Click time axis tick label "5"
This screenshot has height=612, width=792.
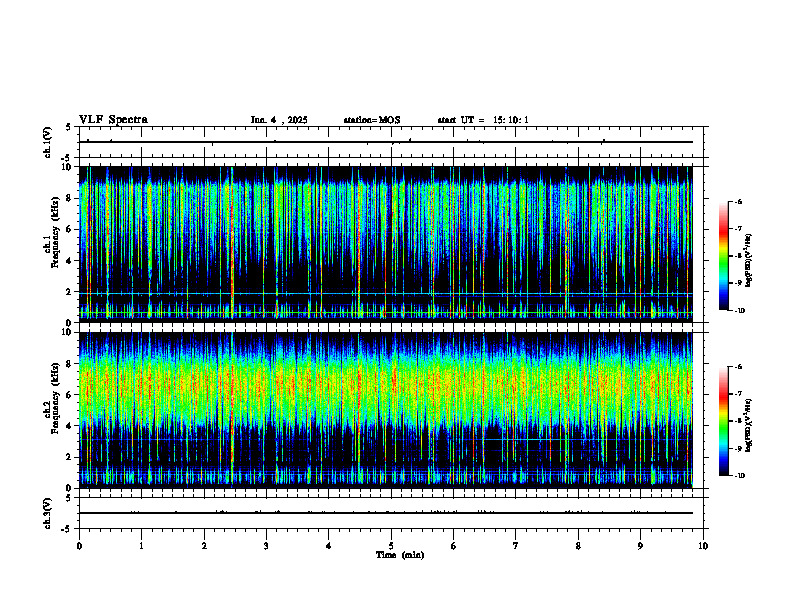[391, 546]
